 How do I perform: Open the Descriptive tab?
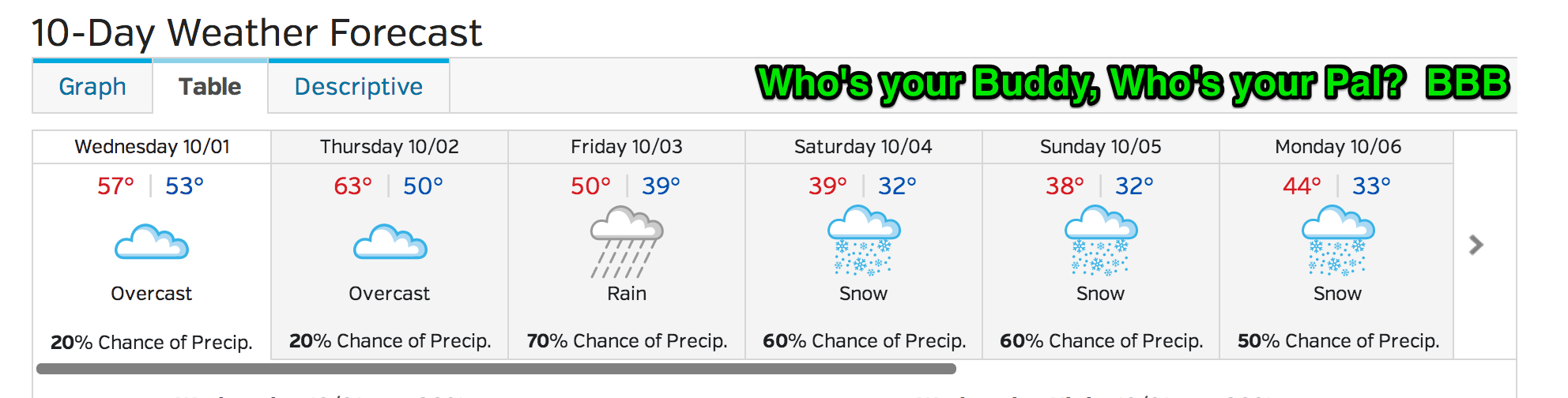point(359,86)
